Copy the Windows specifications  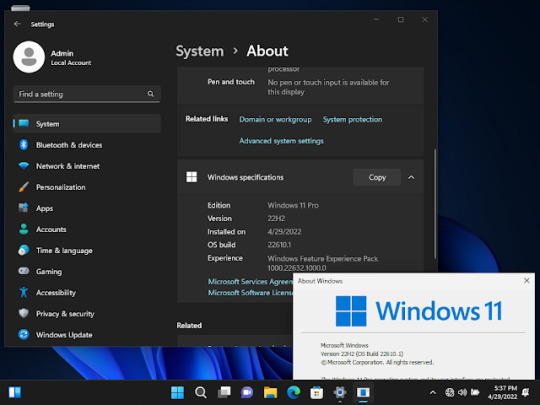pyautogui.click(x=377, y=177)
